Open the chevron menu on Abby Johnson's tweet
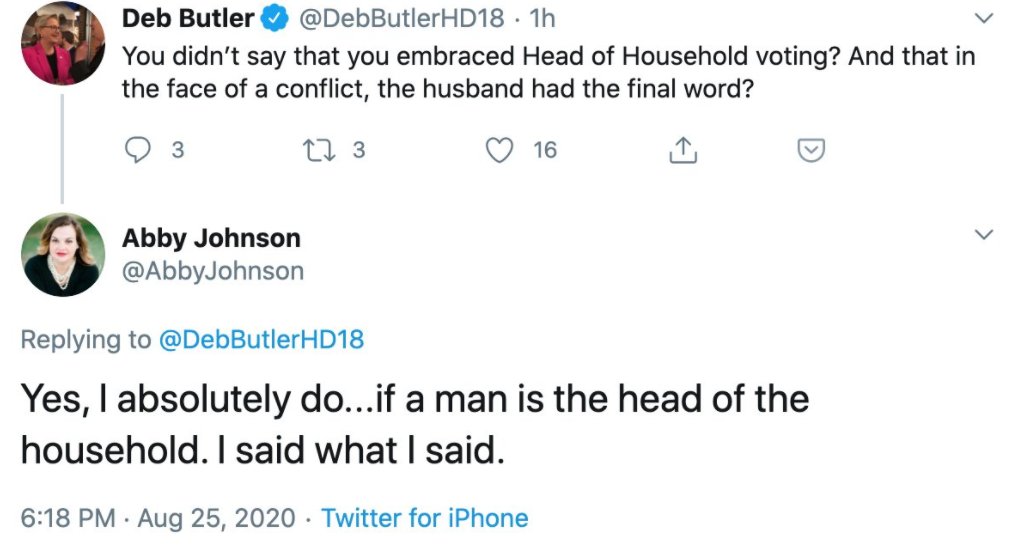1014x551 pixels. pos(984,235)
